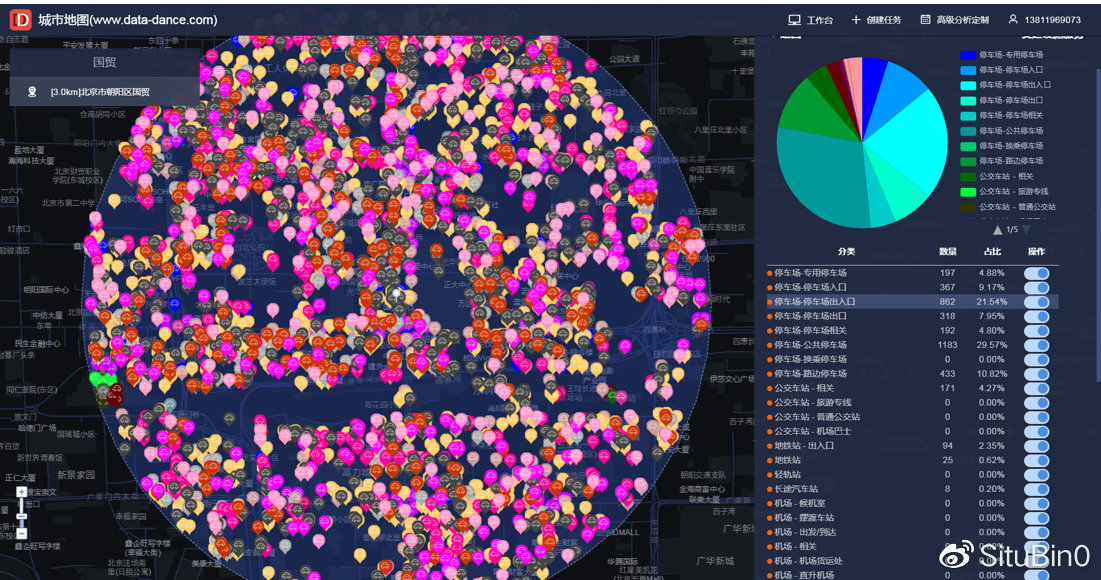Click the 城市地图(www.data-dance.com) title

tap(128, 20)
